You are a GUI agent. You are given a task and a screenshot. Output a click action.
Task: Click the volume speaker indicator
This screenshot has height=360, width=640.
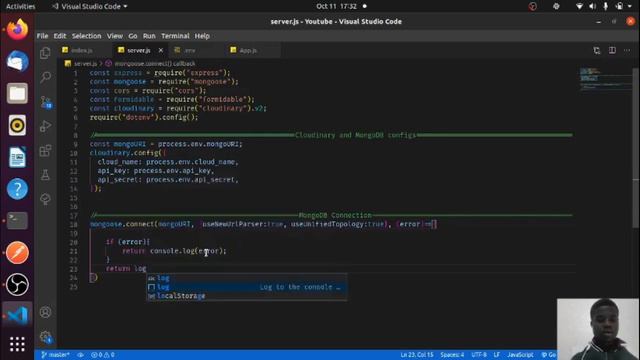pos(593,6)
